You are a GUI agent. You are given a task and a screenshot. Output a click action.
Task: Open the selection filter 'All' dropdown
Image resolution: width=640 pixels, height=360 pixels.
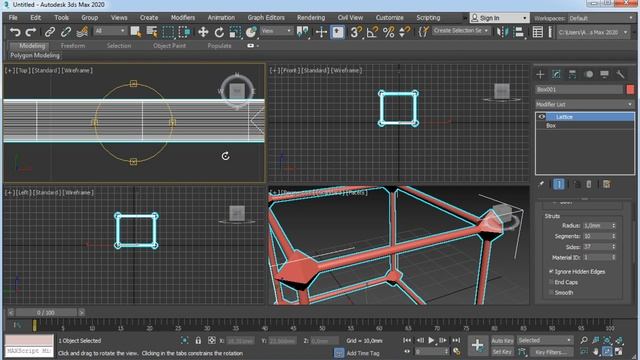pos(110,31)
